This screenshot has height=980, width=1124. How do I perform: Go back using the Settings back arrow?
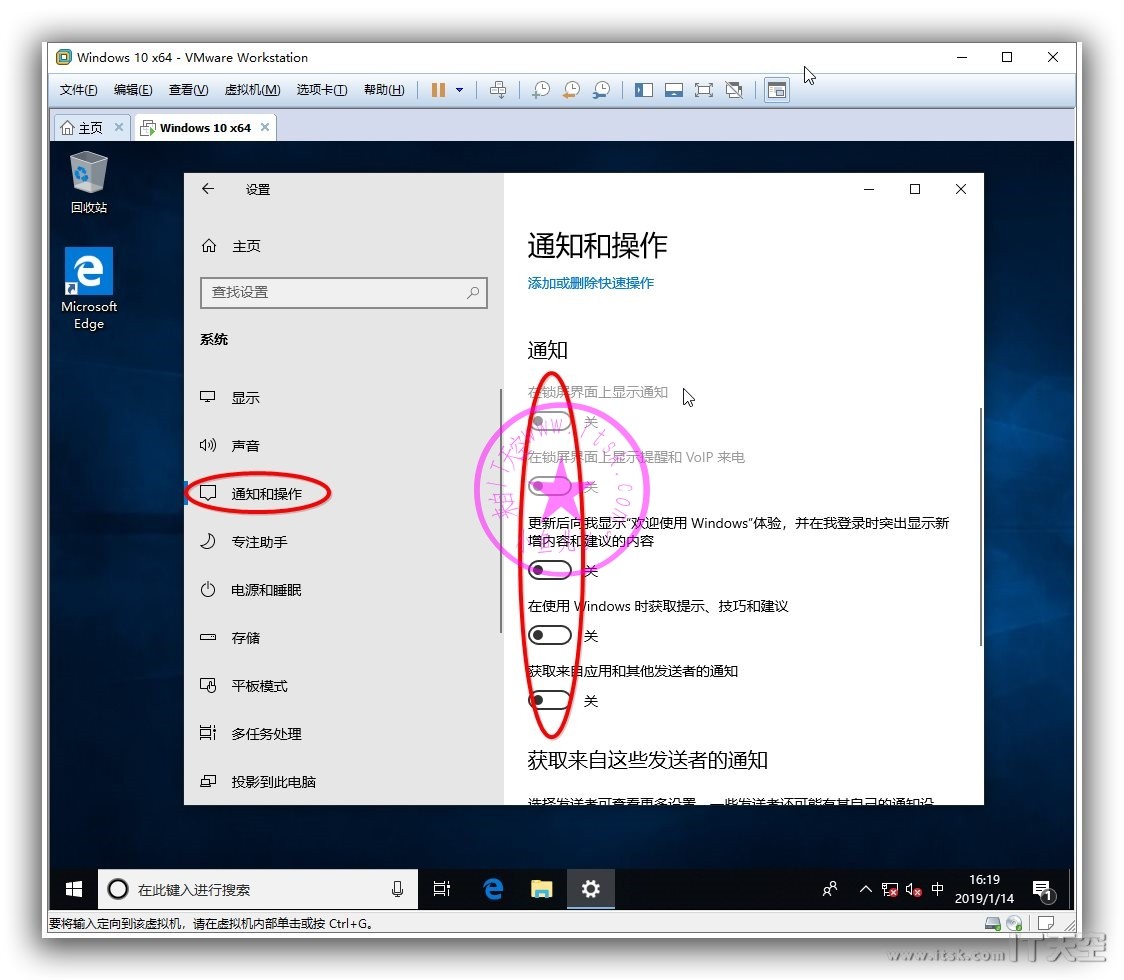(208, 189)
